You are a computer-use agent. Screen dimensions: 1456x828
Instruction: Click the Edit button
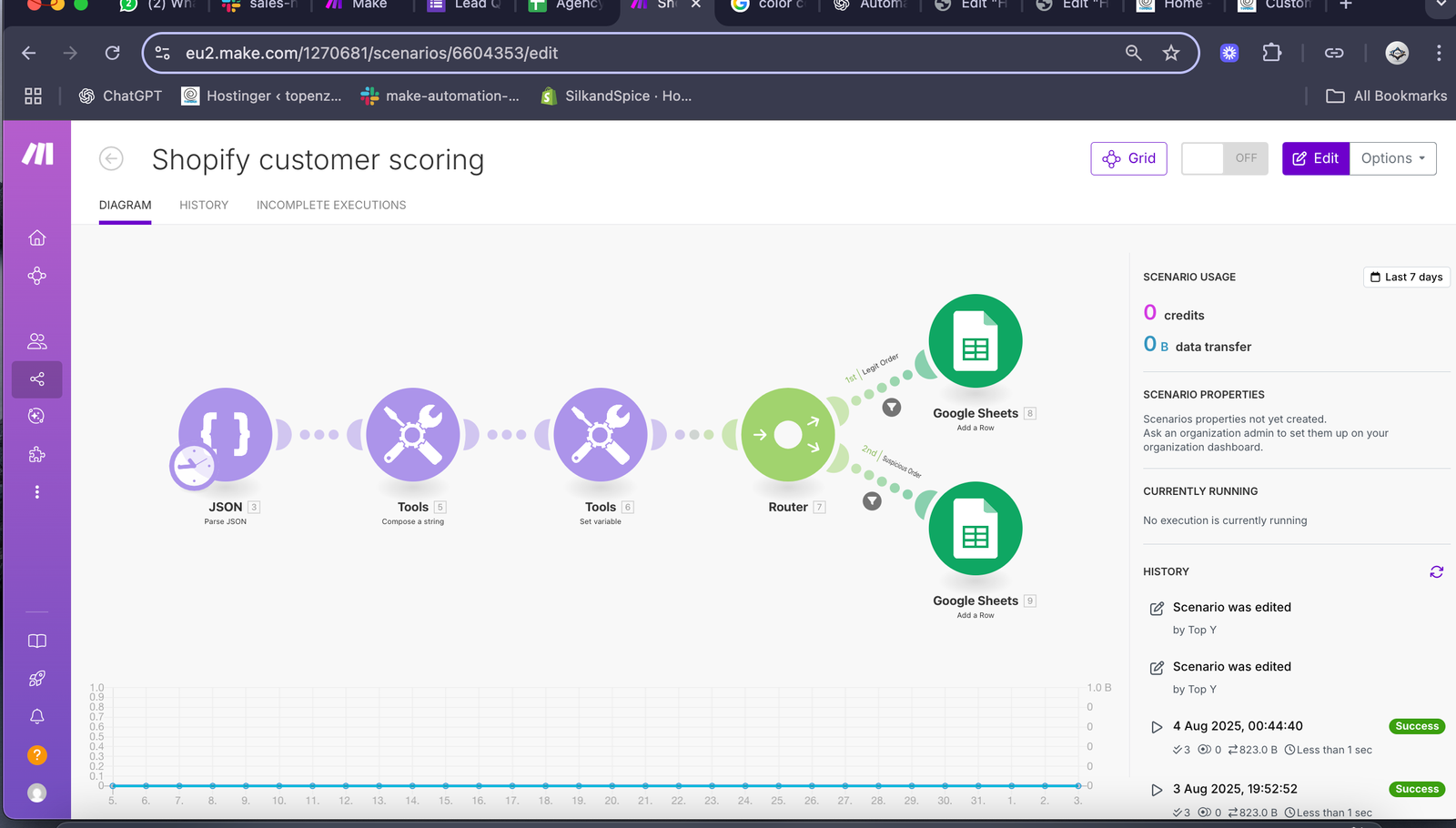pos(1316,158)
